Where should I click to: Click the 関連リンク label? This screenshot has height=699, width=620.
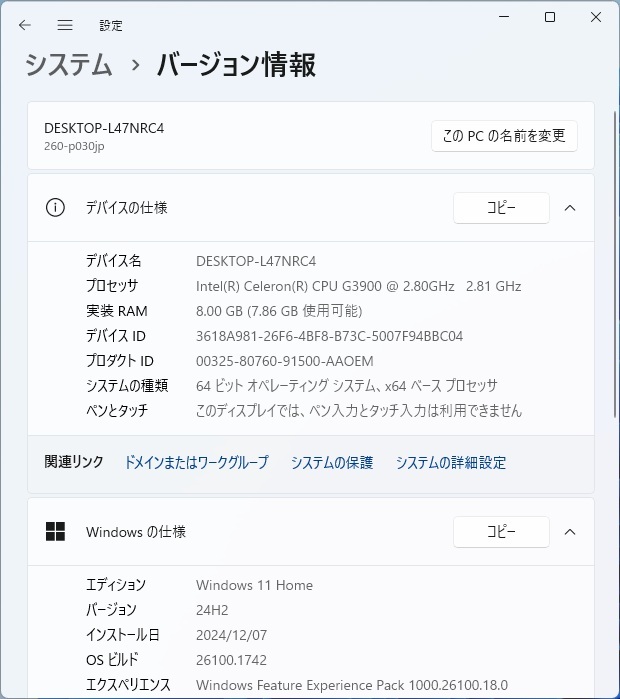pyautogui.click(x=74, y=462)
